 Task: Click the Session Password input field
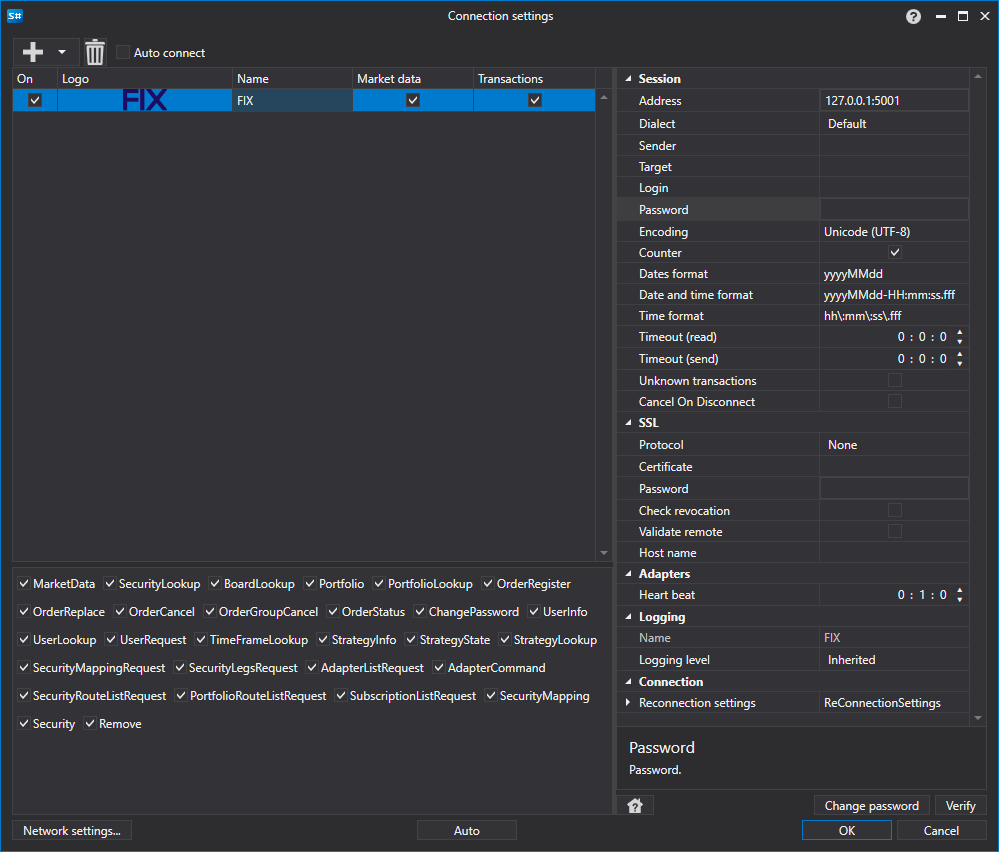pos(894,209)
